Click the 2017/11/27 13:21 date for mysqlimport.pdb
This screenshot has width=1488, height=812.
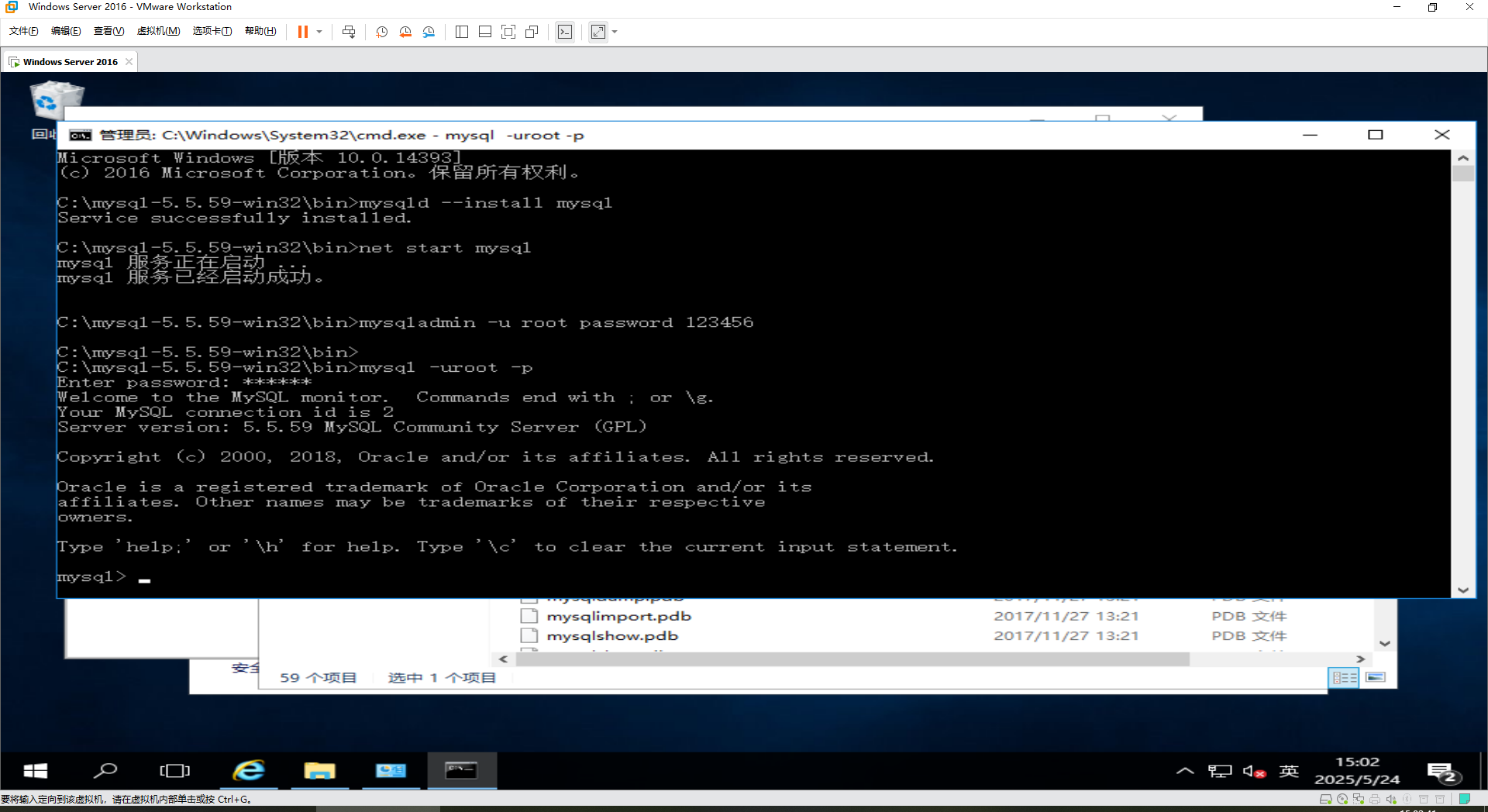pos(1066,617)
